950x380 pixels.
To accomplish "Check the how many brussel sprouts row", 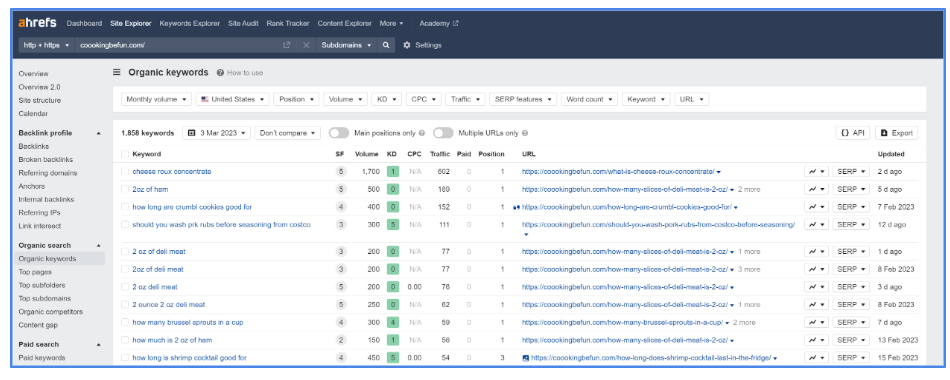I will coord(125,322).
